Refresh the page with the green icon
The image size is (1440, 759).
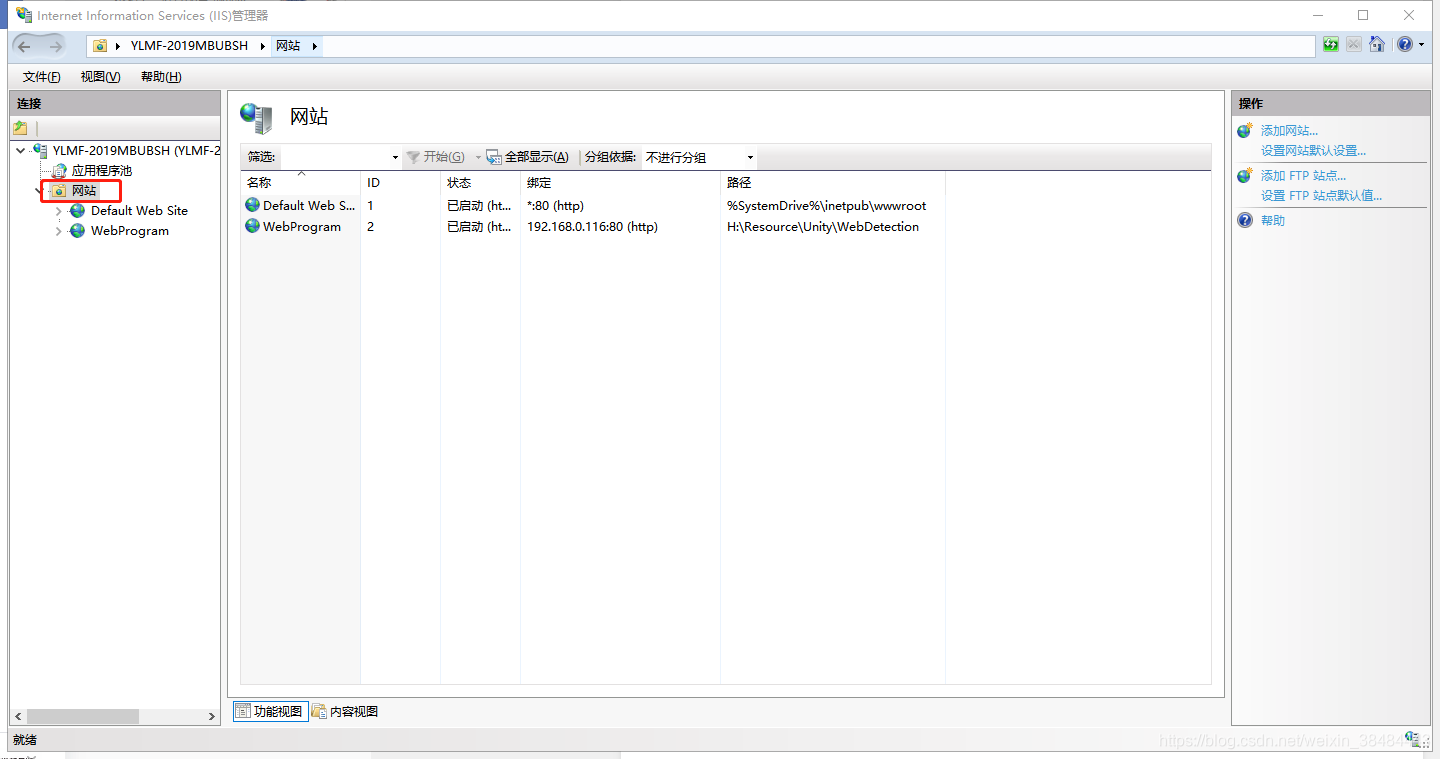coord(1330,45)
